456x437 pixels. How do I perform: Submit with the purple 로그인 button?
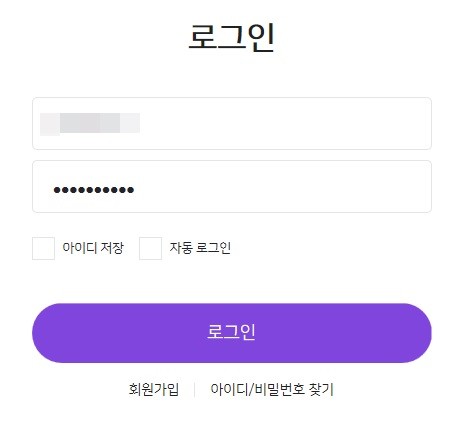(232, 333)
